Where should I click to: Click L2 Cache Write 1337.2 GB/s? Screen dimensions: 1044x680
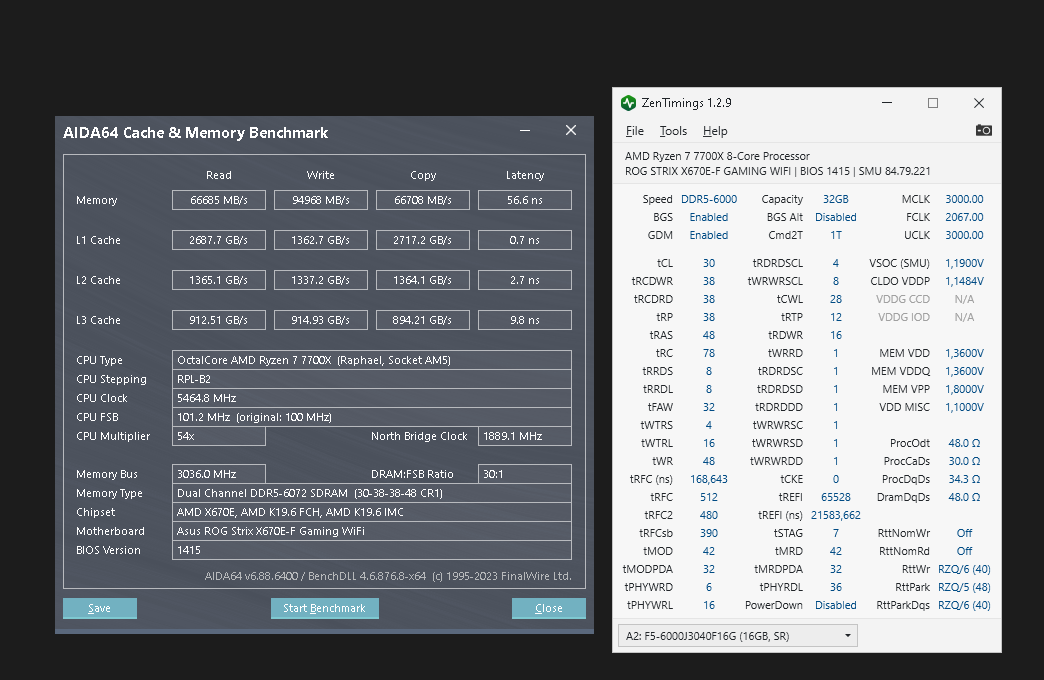320,280
